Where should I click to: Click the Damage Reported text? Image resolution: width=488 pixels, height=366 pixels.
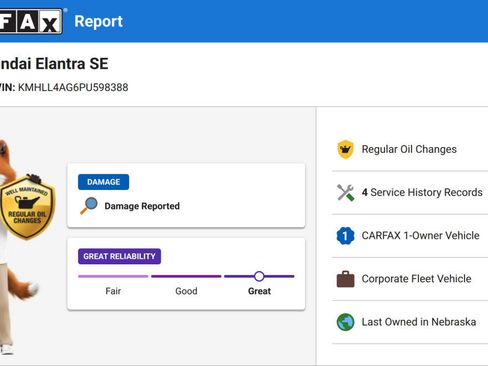tap(142, 206)
